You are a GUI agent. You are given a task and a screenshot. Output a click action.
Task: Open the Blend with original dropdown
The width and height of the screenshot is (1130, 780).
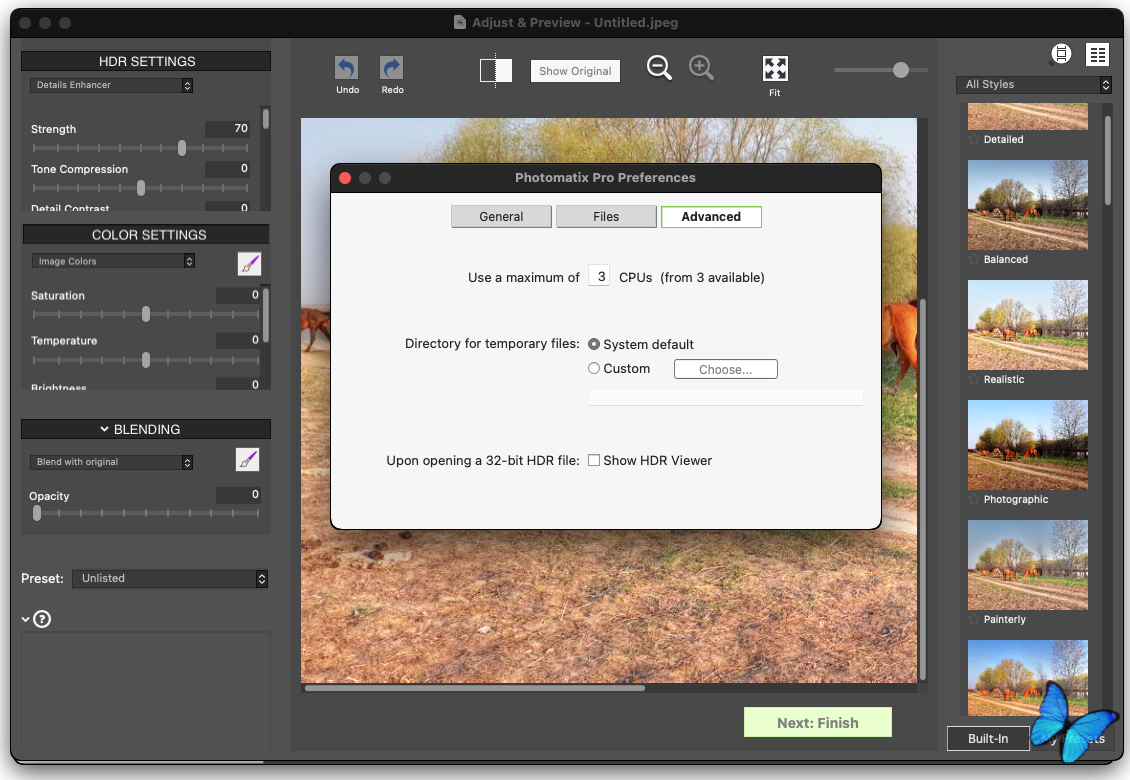[x=111, y=462]
